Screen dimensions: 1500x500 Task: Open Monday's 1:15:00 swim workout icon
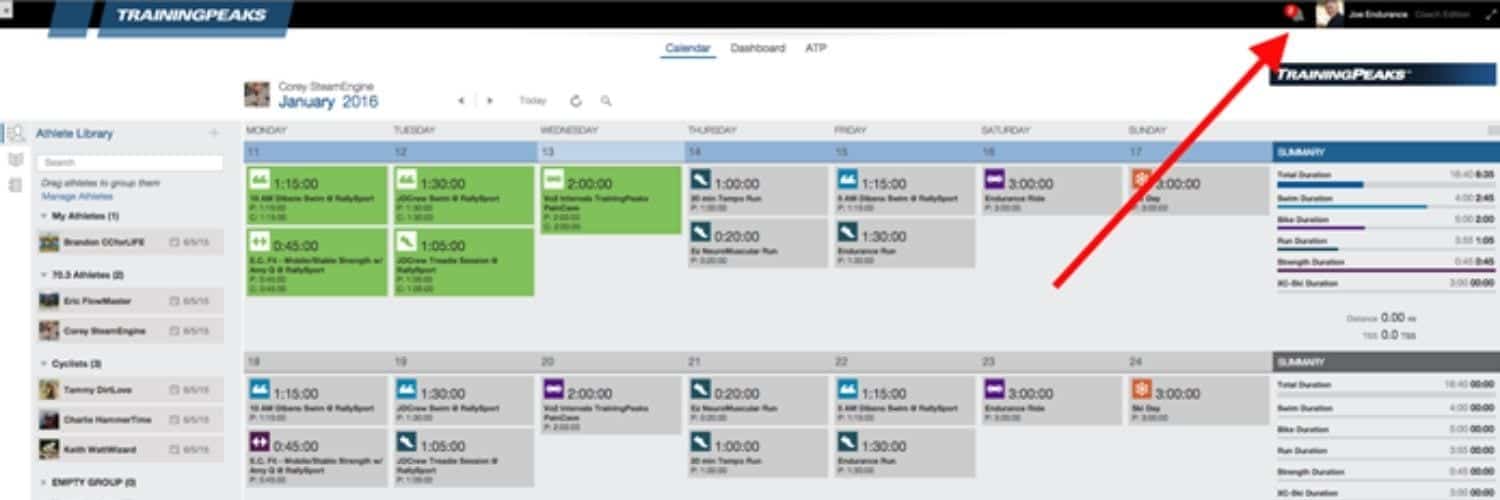pyautogui.click(x=260, y=180)
